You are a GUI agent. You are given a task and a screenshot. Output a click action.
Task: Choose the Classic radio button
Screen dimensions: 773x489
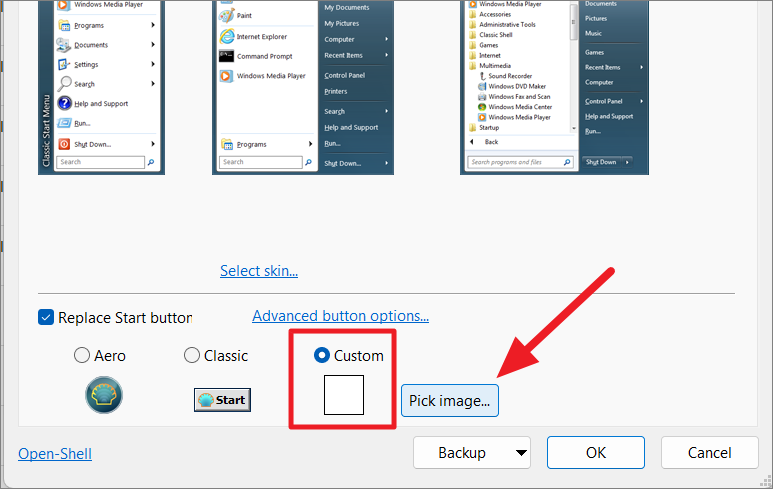coord(192,355)
